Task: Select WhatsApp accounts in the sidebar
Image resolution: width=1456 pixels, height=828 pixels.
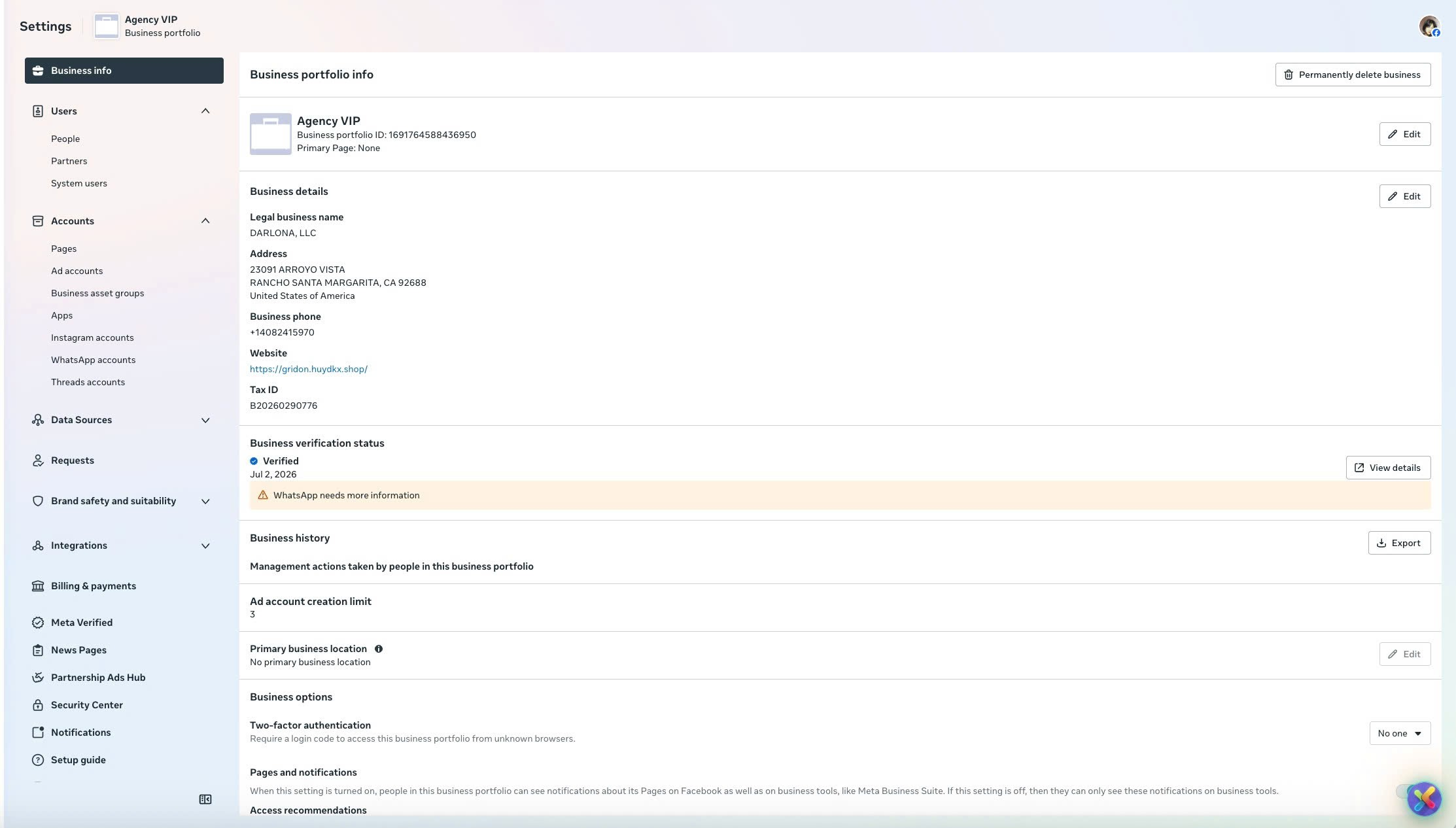Action: tap(93, 360)
